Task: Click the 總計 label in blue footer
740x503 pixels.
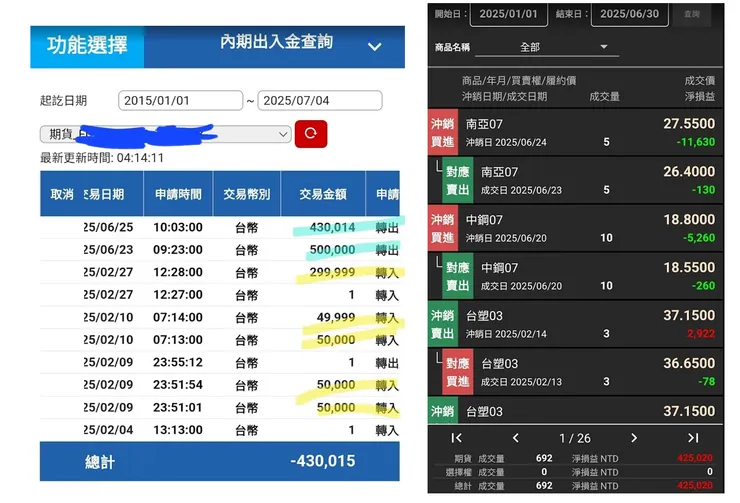Action: [x=100, y=462]
